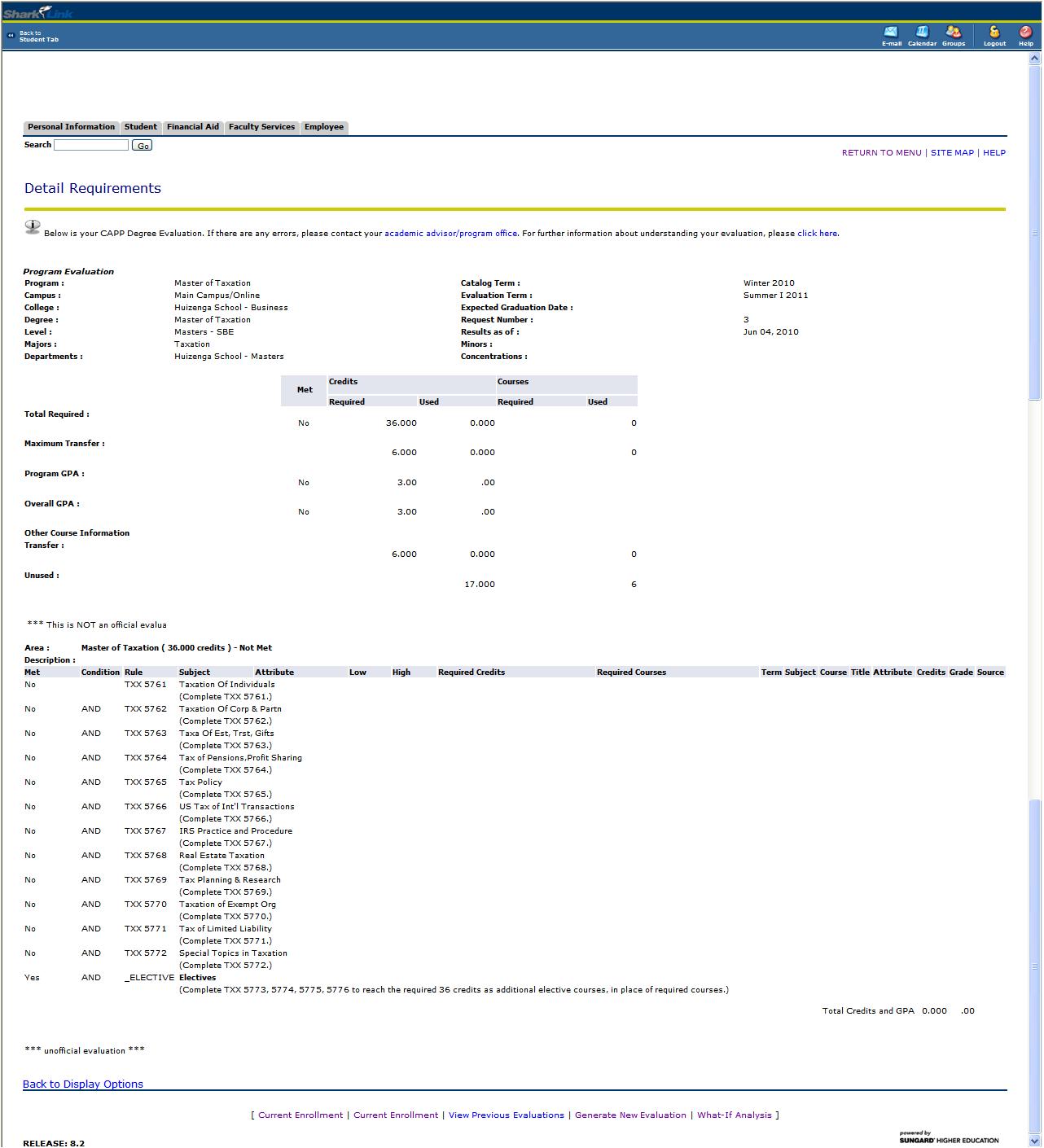1044x1148 pixels.
Task: Click 'Real Estate Taxation' subject
Action: [222, 856]
